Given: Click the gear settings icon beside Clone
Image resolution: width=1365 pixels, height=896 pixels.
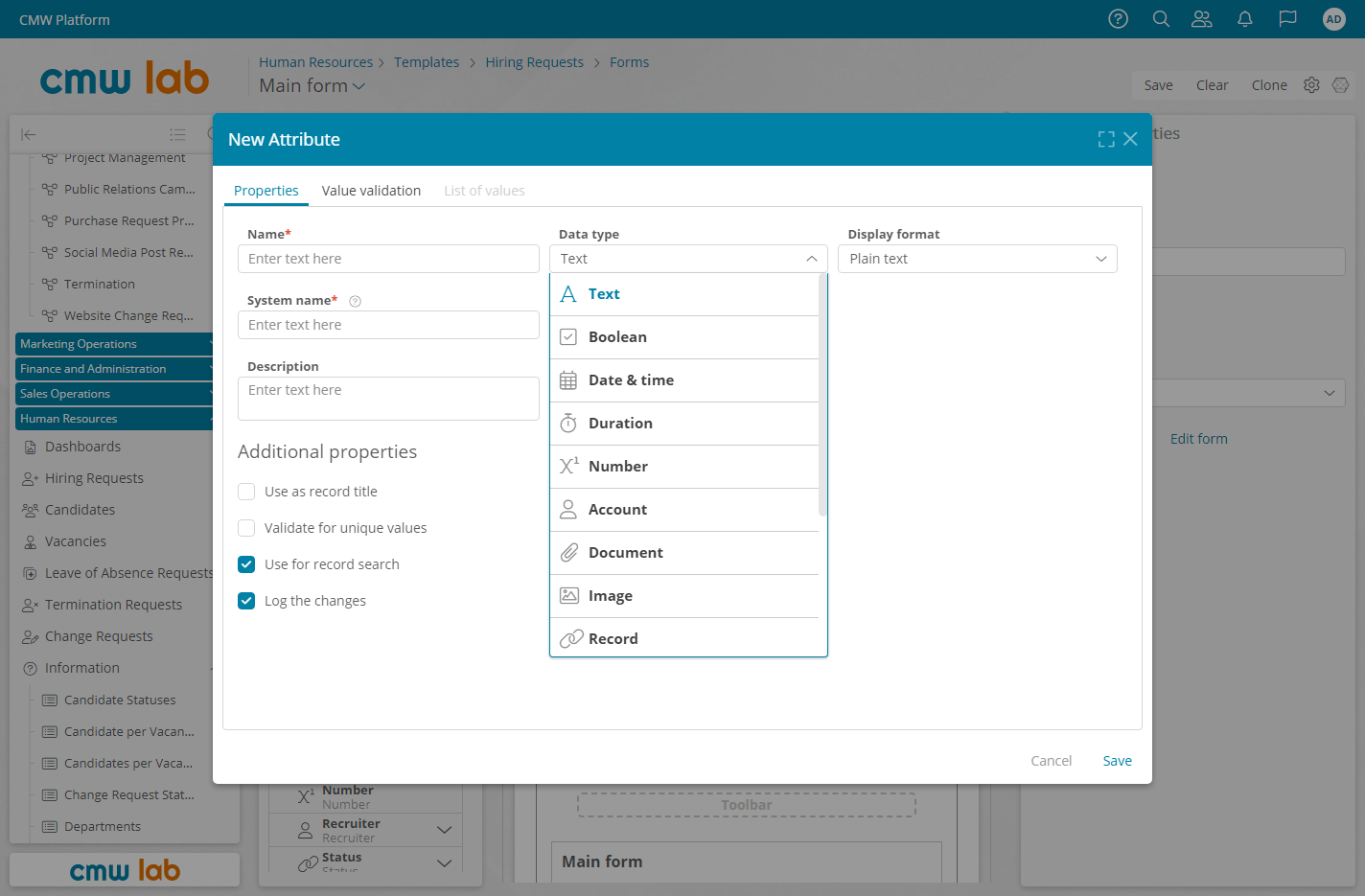Looking at the screenshot, I should [x=1311, y=85].
